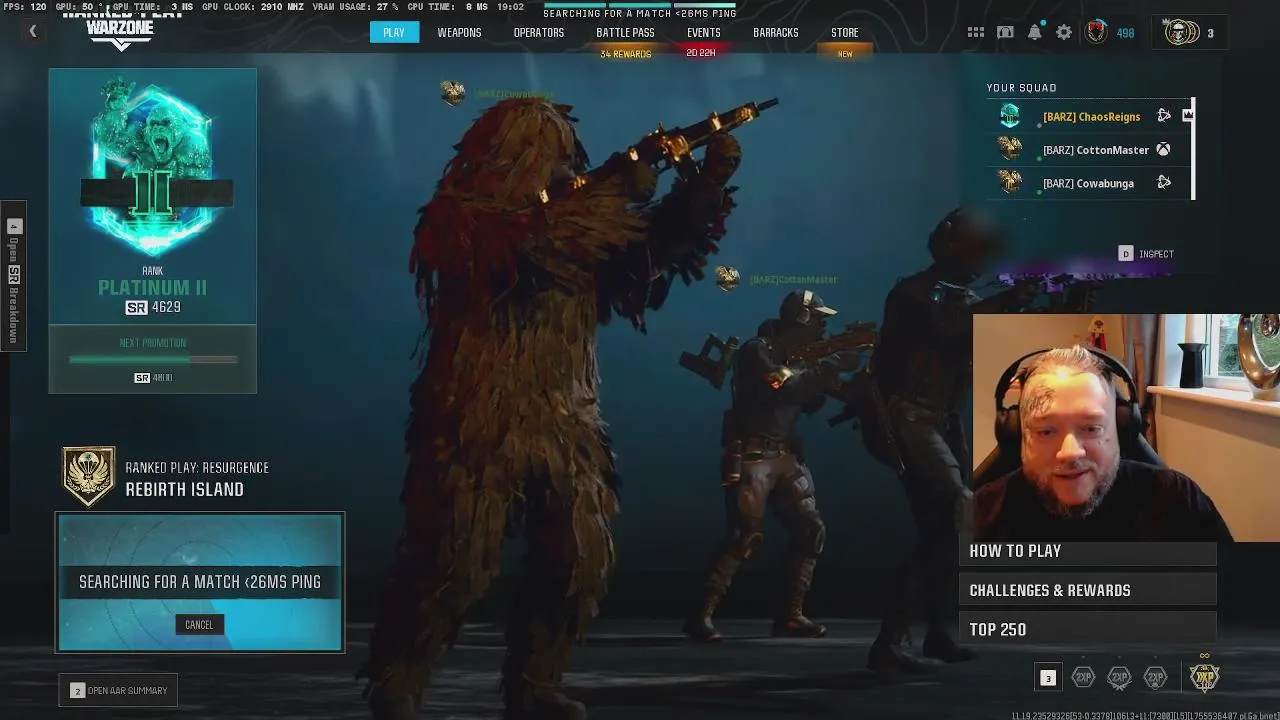Image resolution: width=1280 pixels, height=720 pixels.
Task: Click the matchmaking progress bar at top
Action: pyautogui.click(x=640, y=4)
